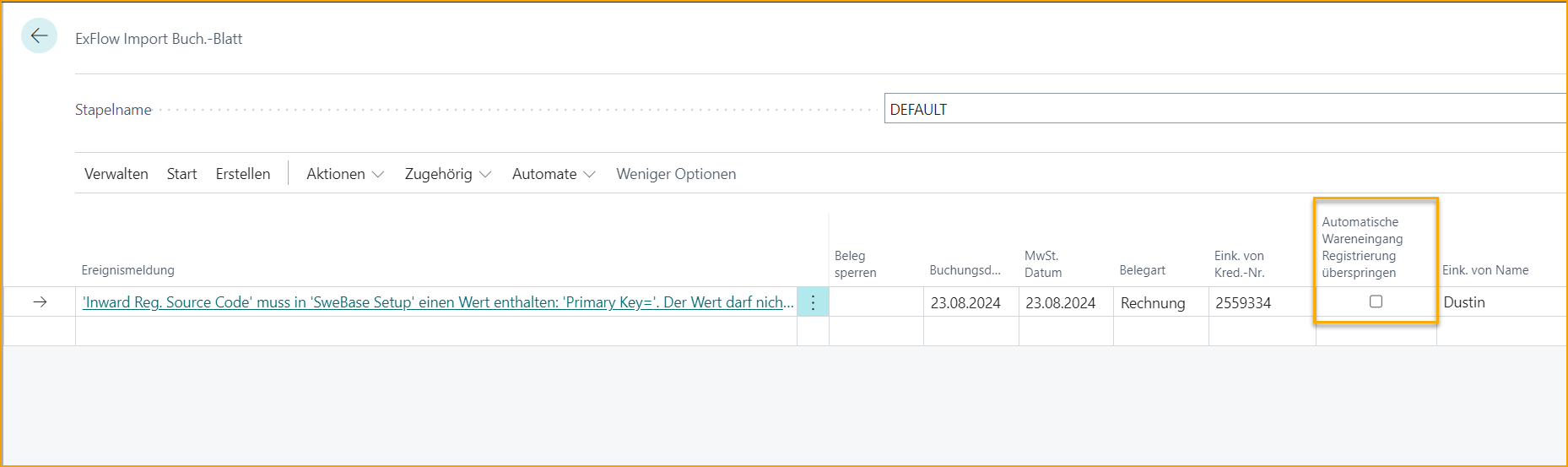Click the MwSt. Datum column header
1568x467 pixels.
(1043, 263)
